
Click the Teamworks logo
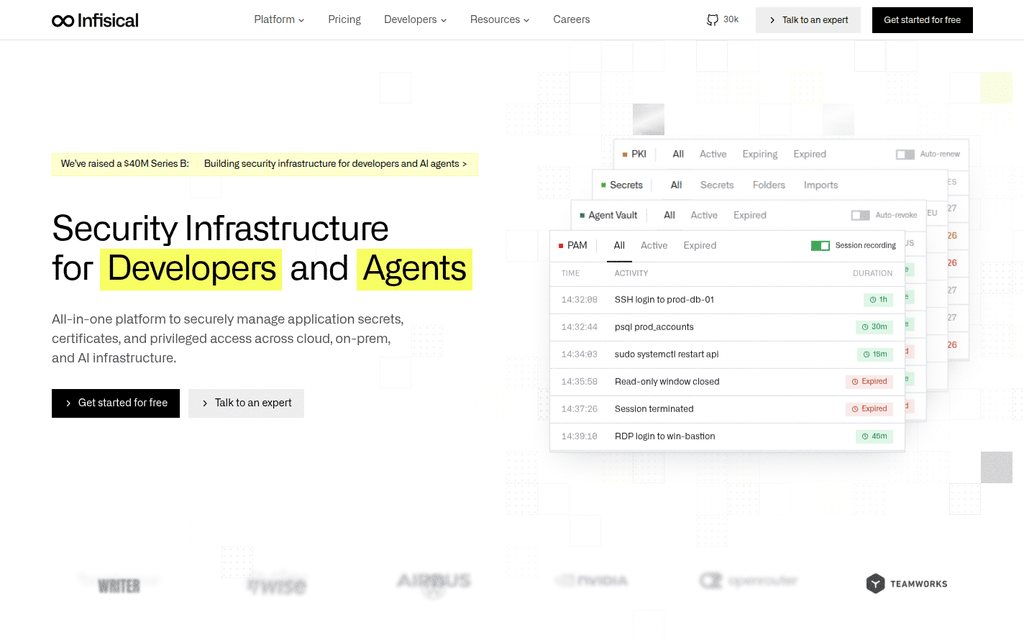(x=906, y=584)
